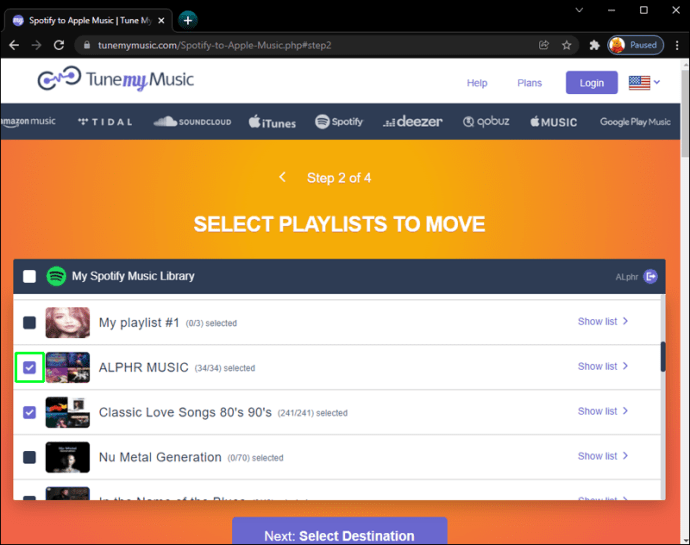690x545 pixels.
Task: Click the Nu Metal Generation playlist name
Action: point(160,457)
